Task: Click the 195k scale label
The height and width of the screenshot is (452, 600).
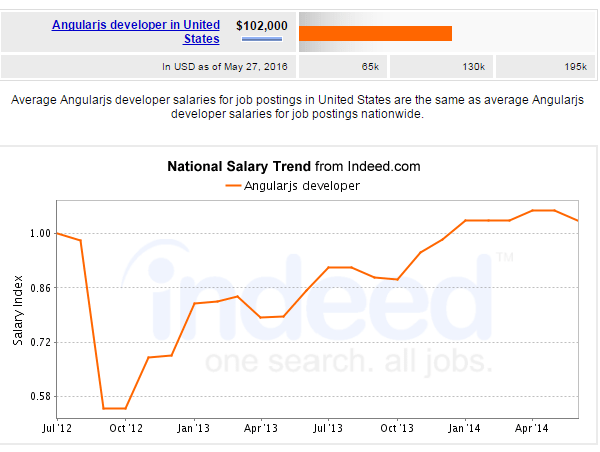Action: pyautogui.click(x=576, y=67)
